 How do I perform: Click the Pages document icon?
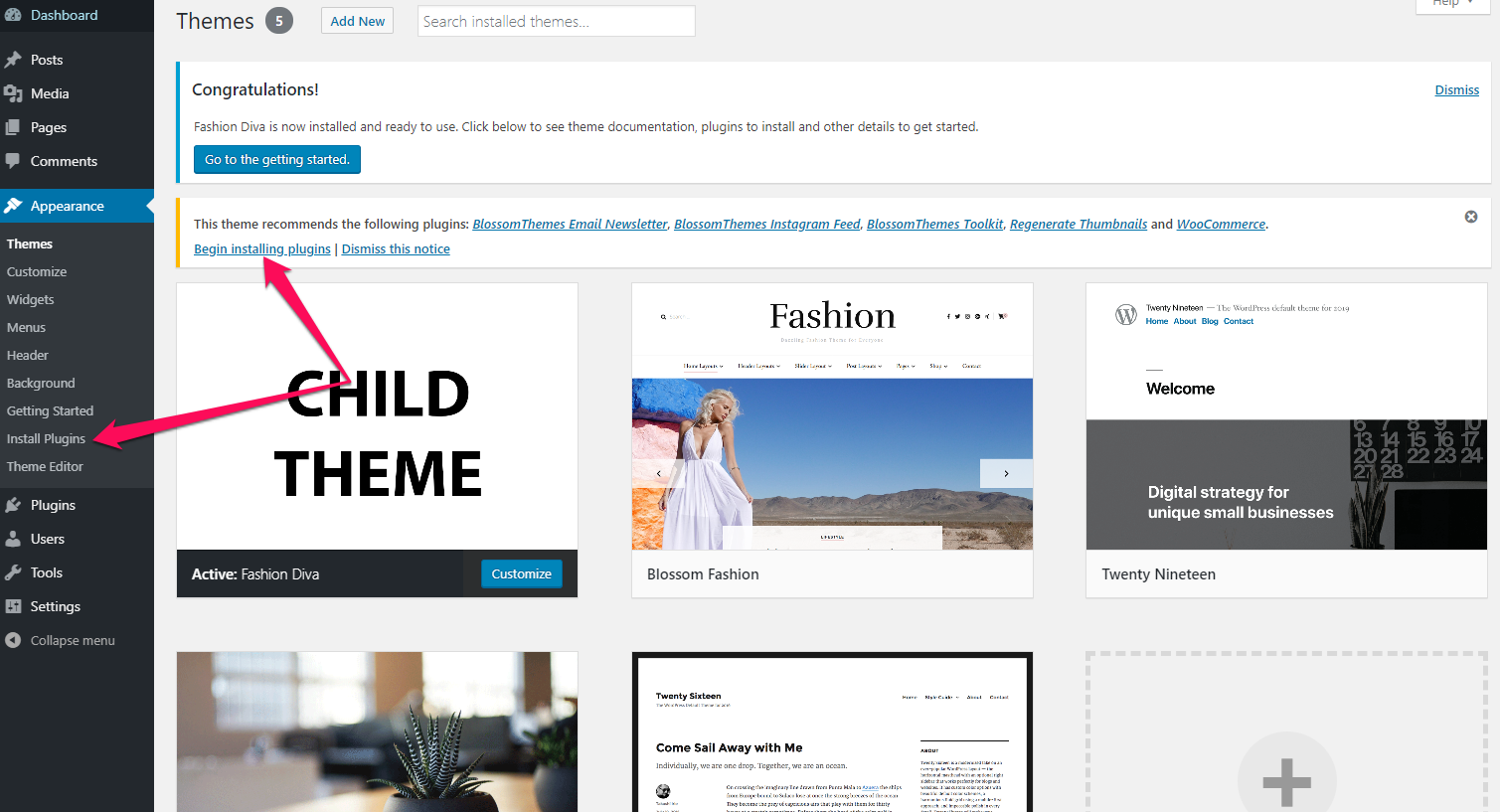pyautogui.click(x=13, y=127)
